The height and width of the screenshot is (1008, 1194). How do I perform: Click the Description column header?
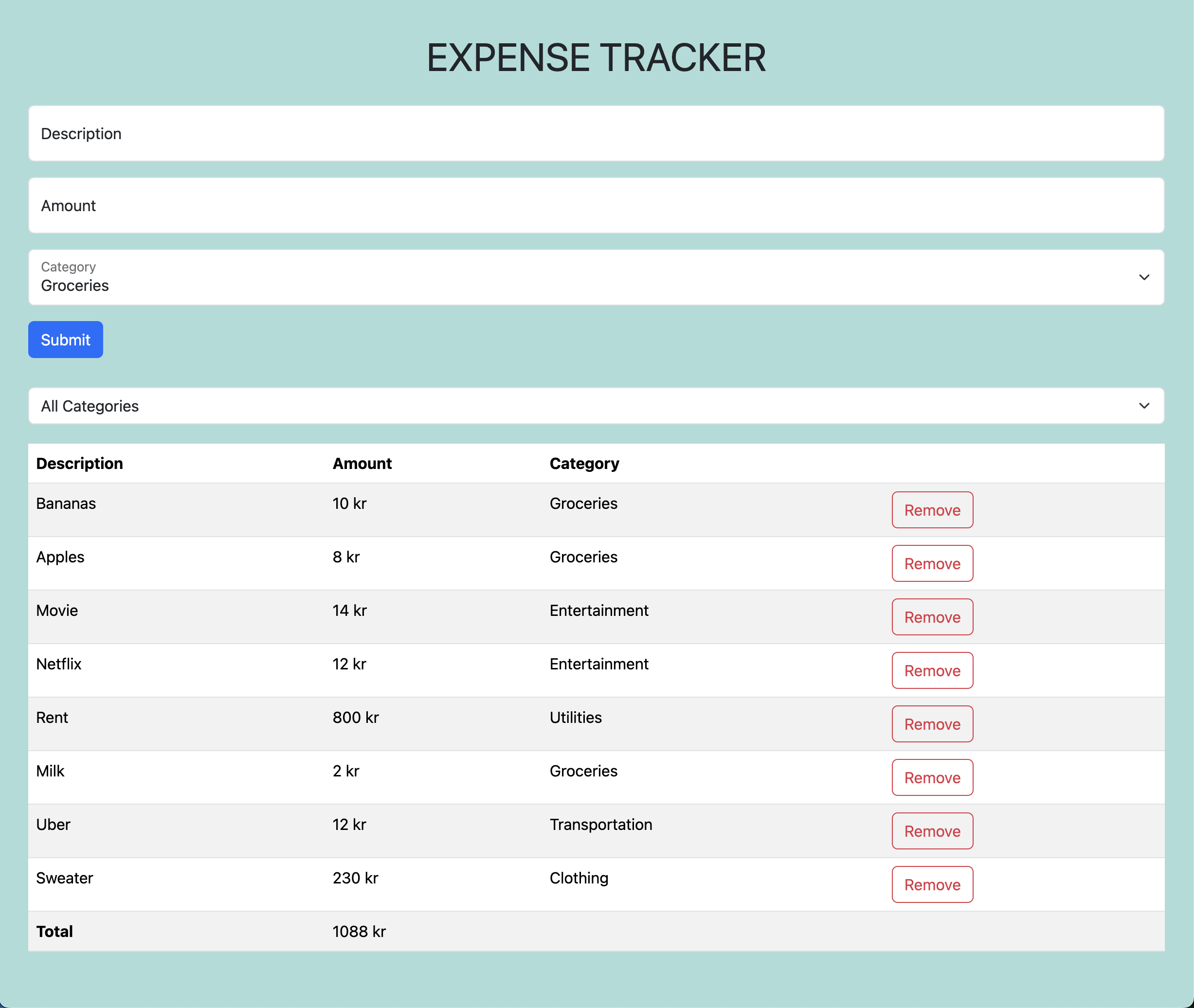79,464
